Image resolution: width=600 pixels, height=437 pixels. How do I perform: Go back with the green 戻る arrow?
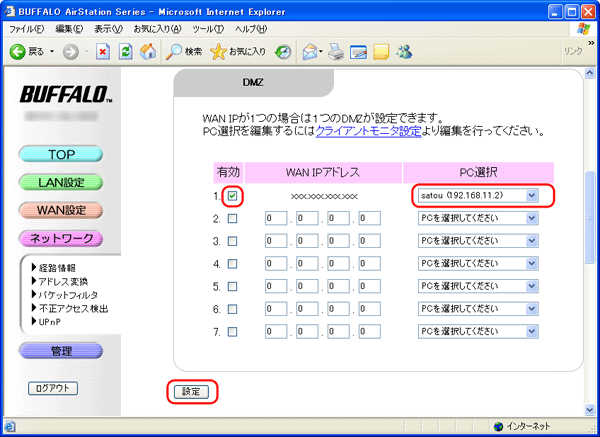27,52
